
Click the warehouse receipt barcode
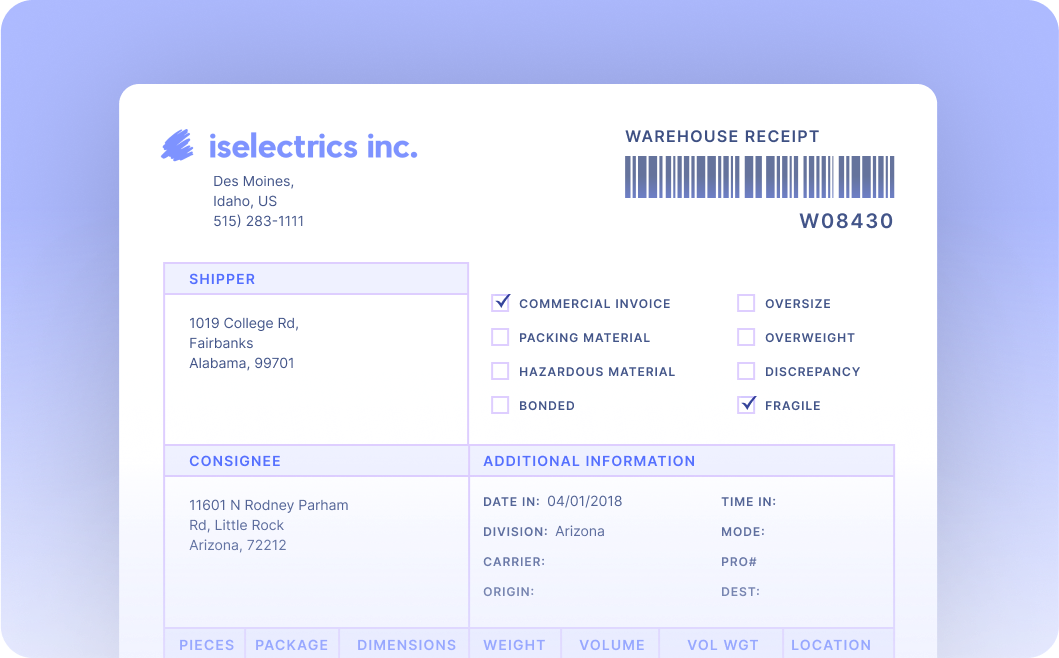pyautogui.click(x=760, y=177)
